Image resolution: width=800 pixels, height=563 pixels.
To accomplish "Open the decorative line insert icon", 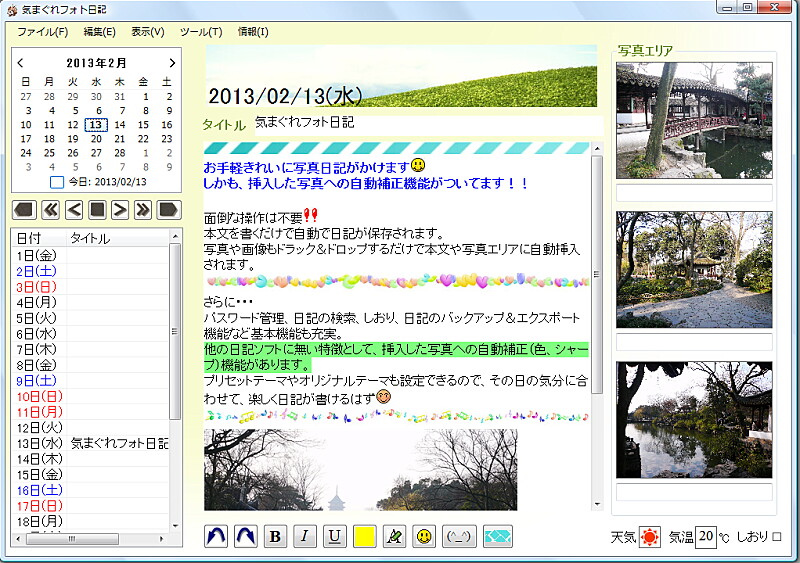I will click(x=497, y=536).
